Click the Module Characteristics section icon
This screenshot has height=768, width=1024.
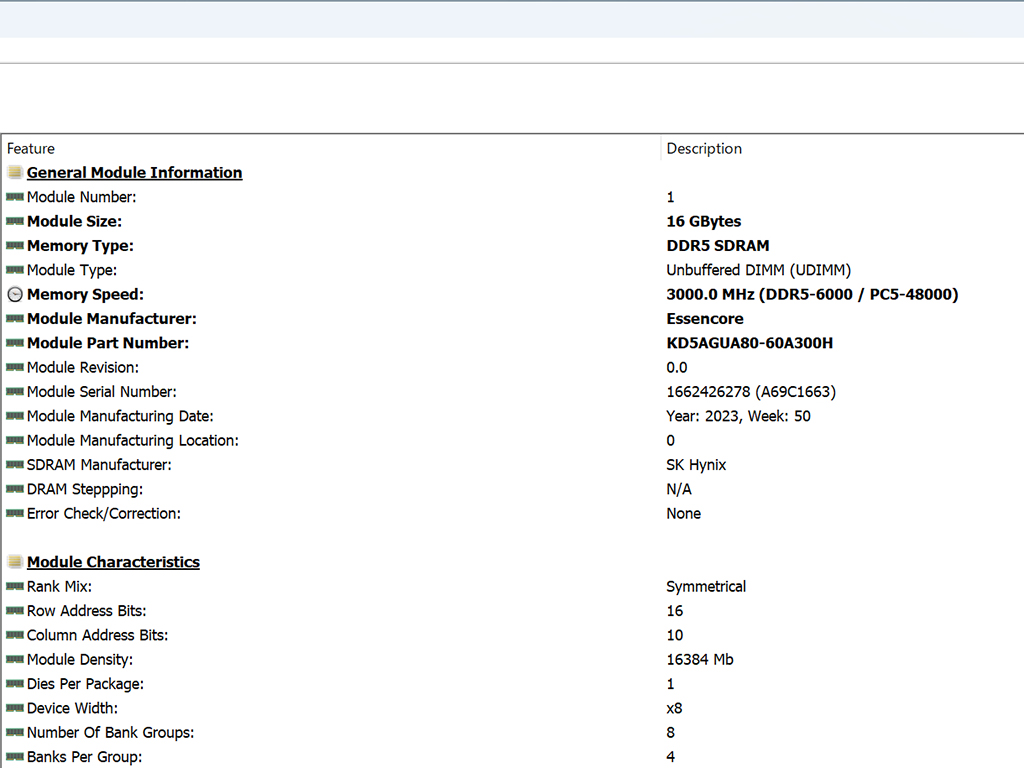(x=14, y=562)
